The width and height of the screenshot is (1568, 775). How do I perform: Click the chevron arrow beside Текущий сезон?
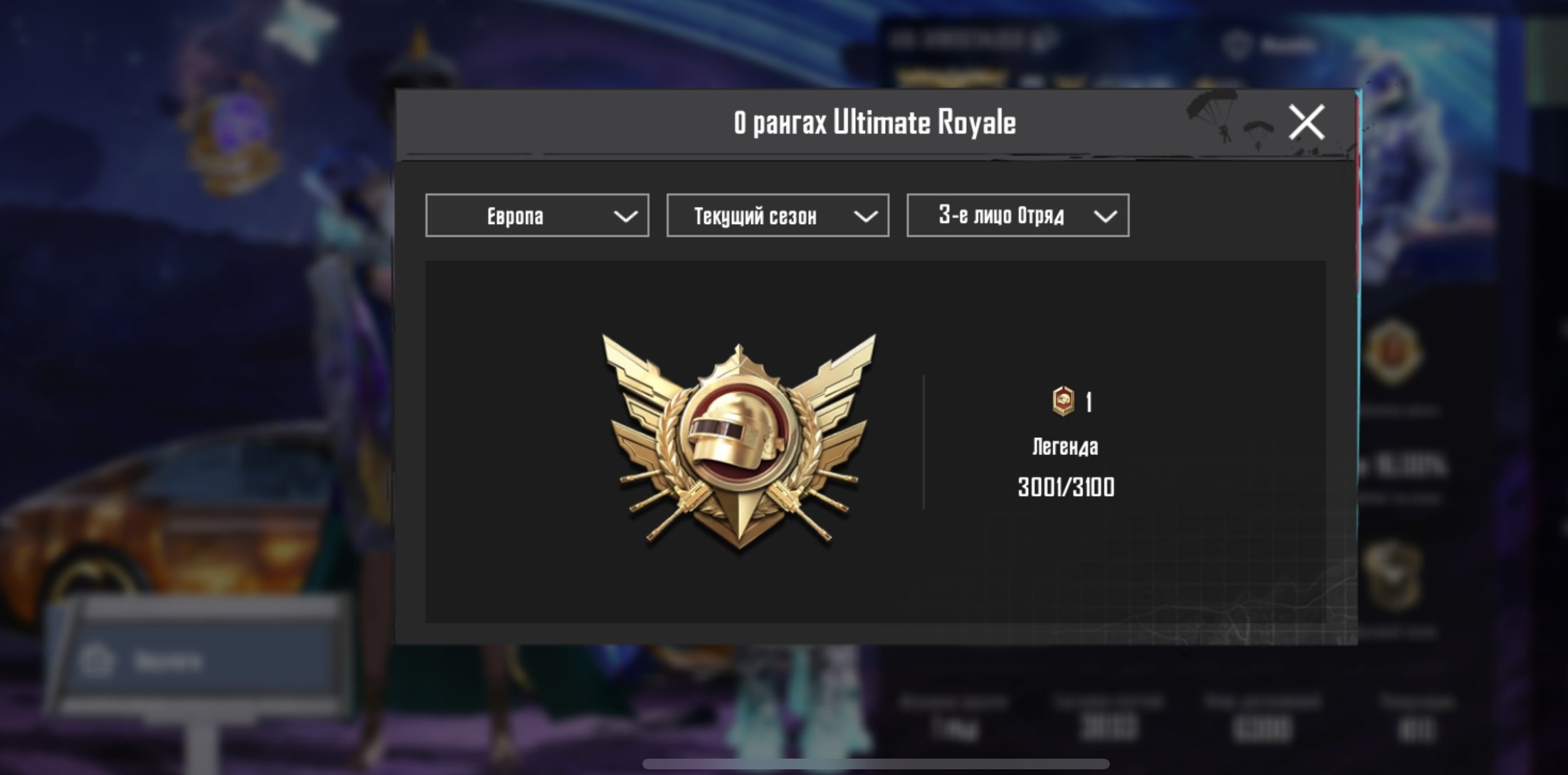866,216
